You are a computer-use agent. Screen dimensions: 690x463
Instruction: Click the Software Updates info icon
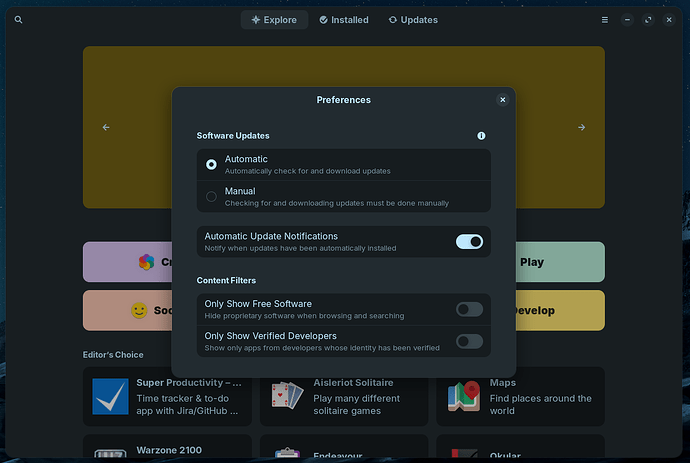(x=481, y=135)
